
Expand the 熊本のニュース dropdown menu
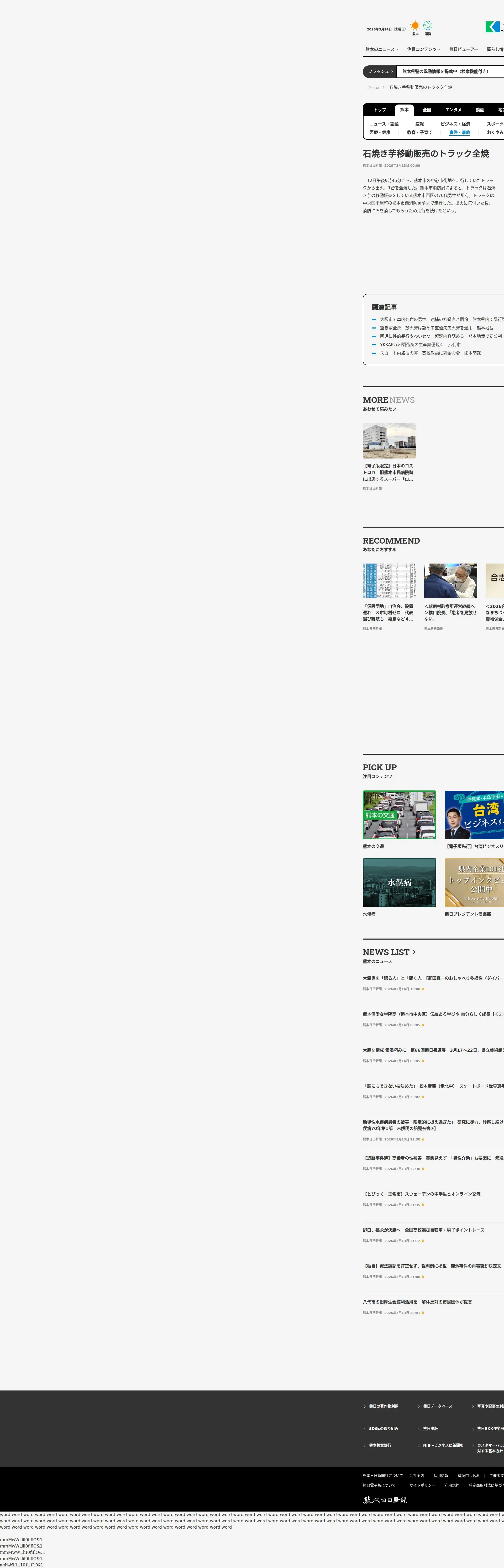pos(382,49)
